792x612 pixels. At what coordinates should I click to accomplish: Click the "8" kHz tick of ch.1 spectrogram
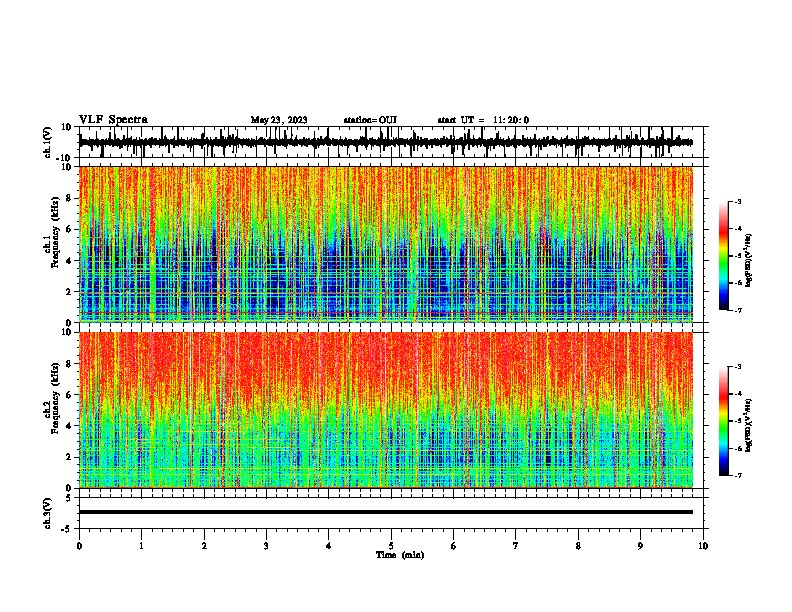pos(70,198)
